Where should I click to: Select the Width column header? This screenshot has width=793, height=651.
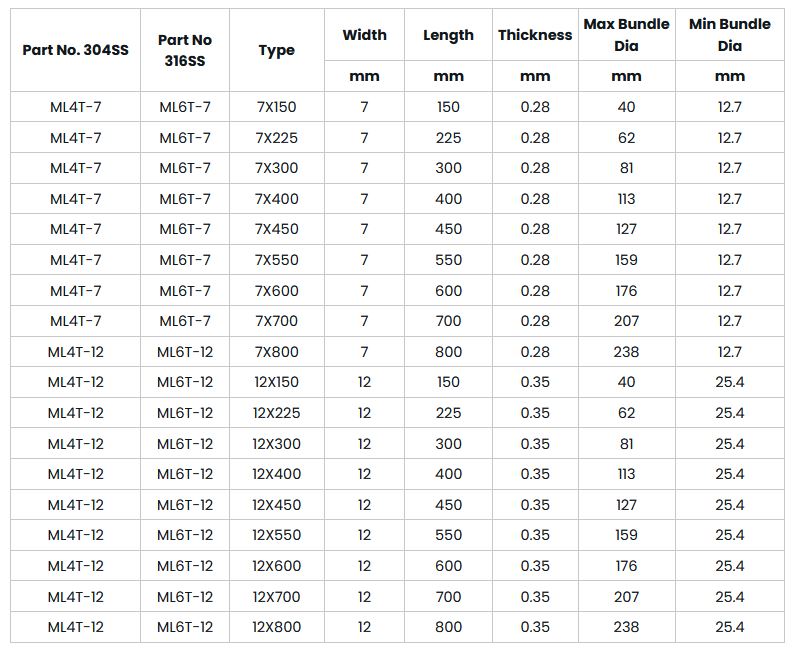click(x=364, y=35)
